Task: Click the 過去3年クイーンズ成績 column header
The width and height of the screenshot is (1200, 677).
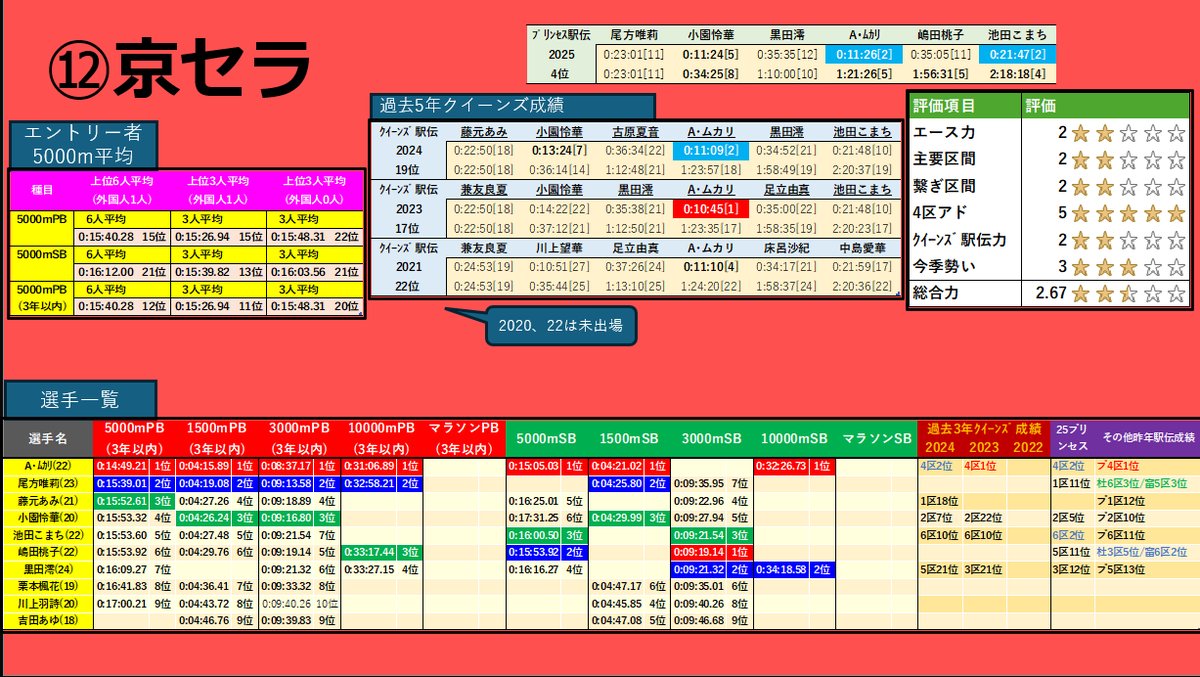Action: (983, 438)
